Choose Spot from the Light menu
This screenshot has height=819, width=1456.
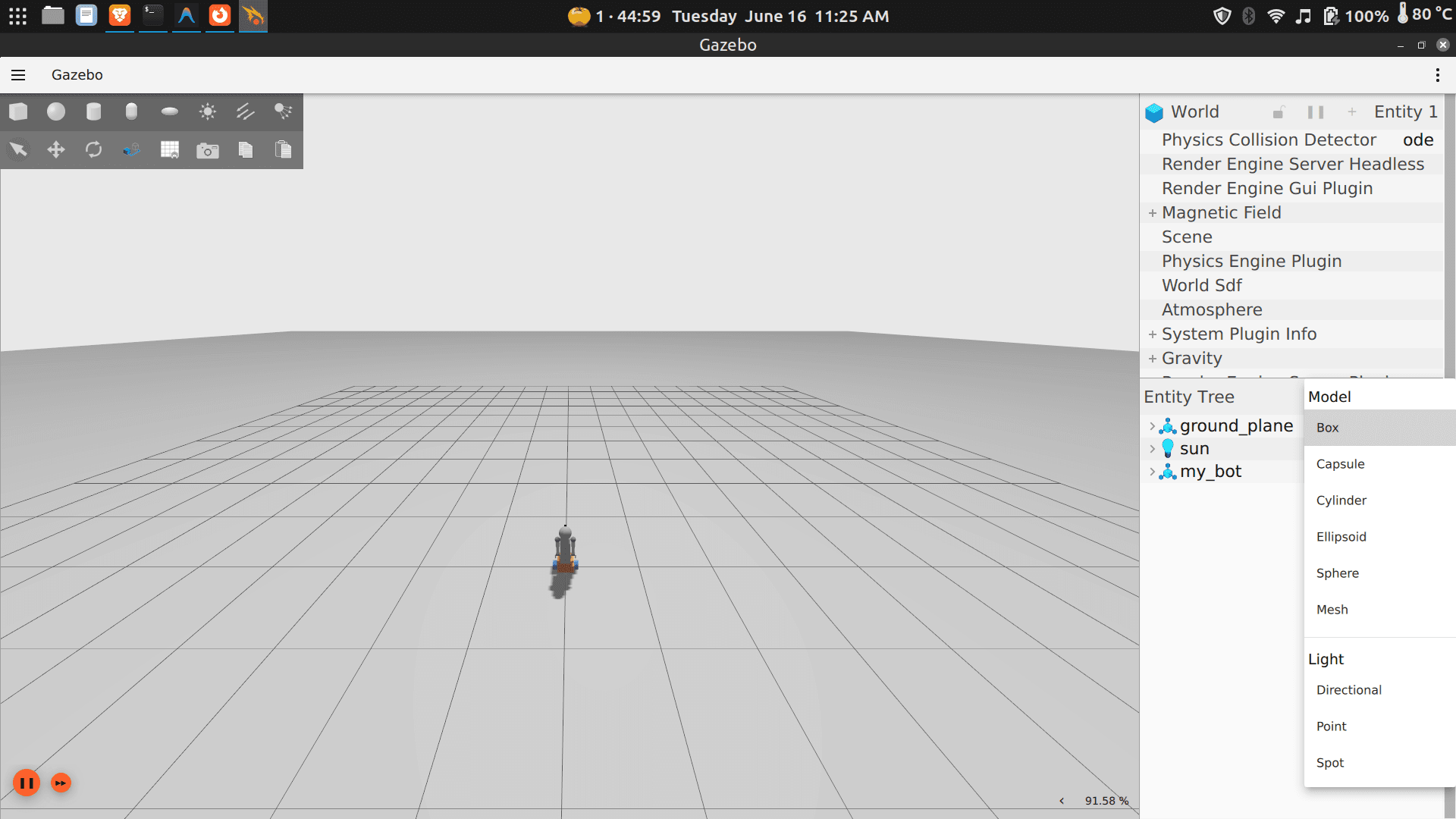[1380, 763]
